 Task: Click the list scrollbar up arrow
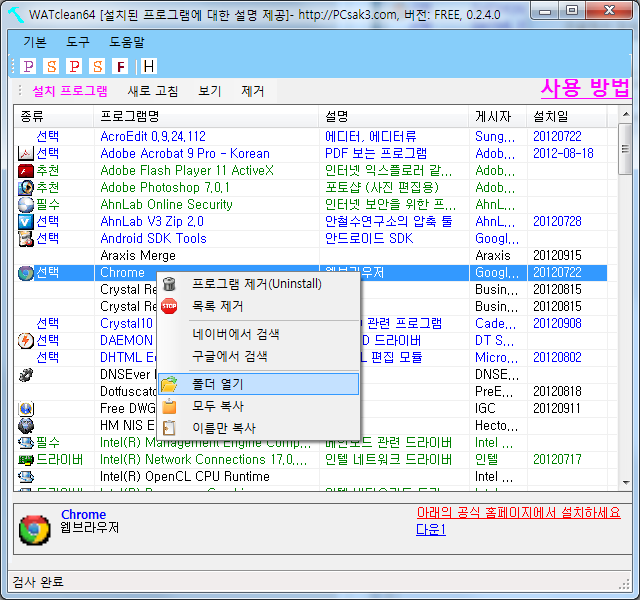[x=626, y=114]
